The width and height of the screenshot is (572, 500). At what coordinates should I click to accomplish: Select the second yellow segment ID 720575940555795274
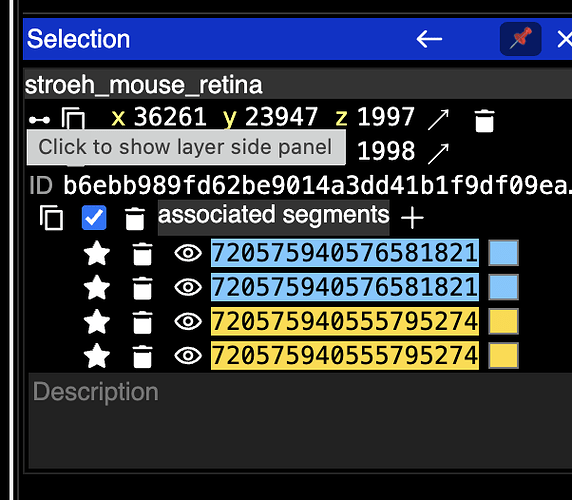coord(345,355)
